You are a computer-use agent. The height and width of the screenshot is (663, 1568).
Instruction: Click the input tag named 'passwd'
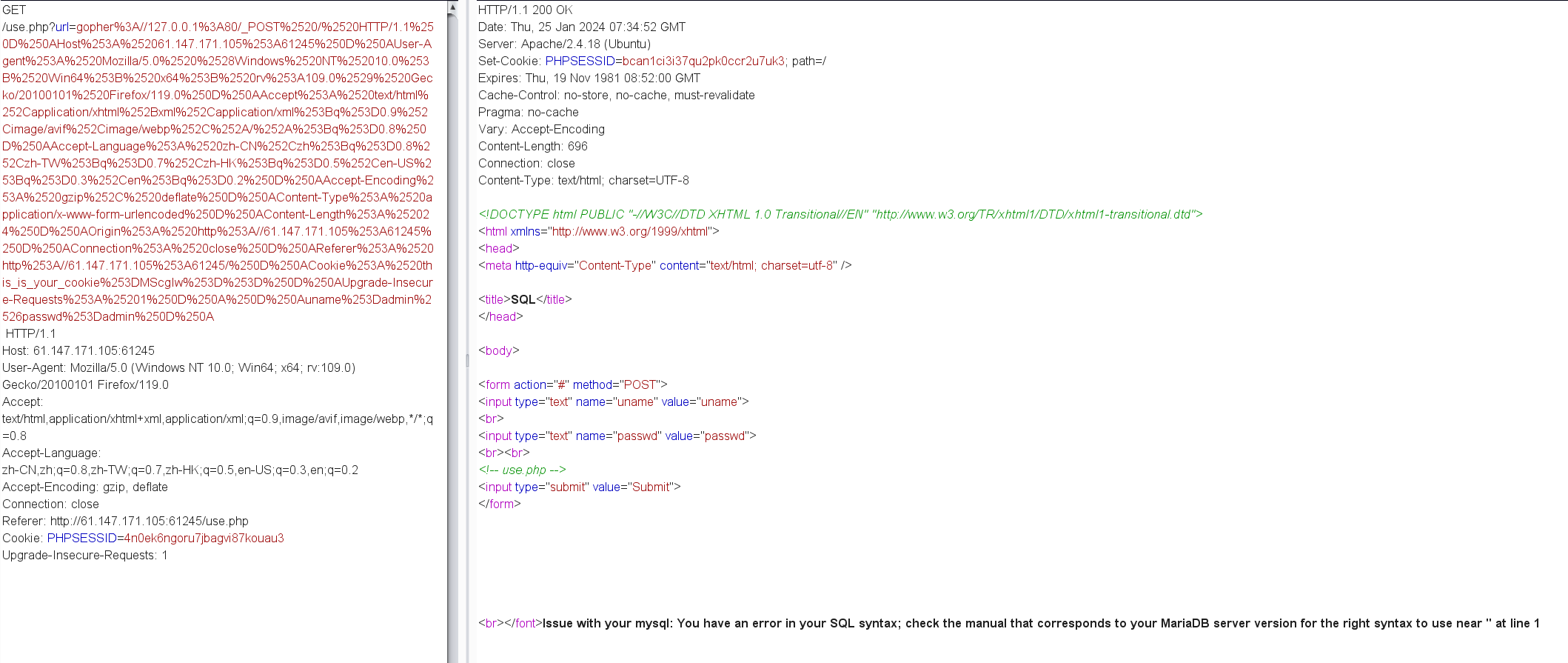617,436
